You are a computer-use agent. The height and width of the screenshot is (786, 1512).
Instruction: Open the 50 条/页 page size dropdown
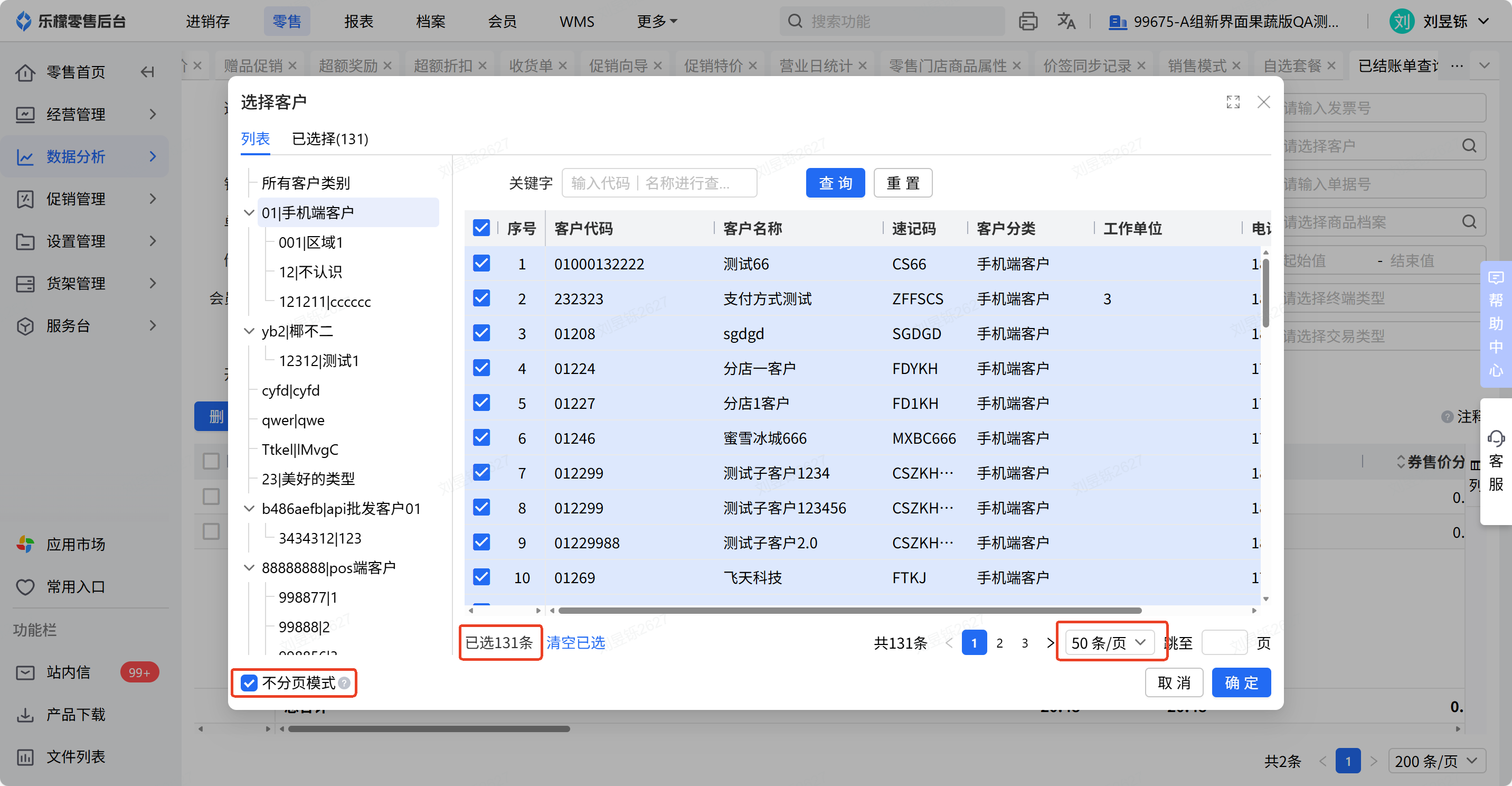pos(1108,643)
